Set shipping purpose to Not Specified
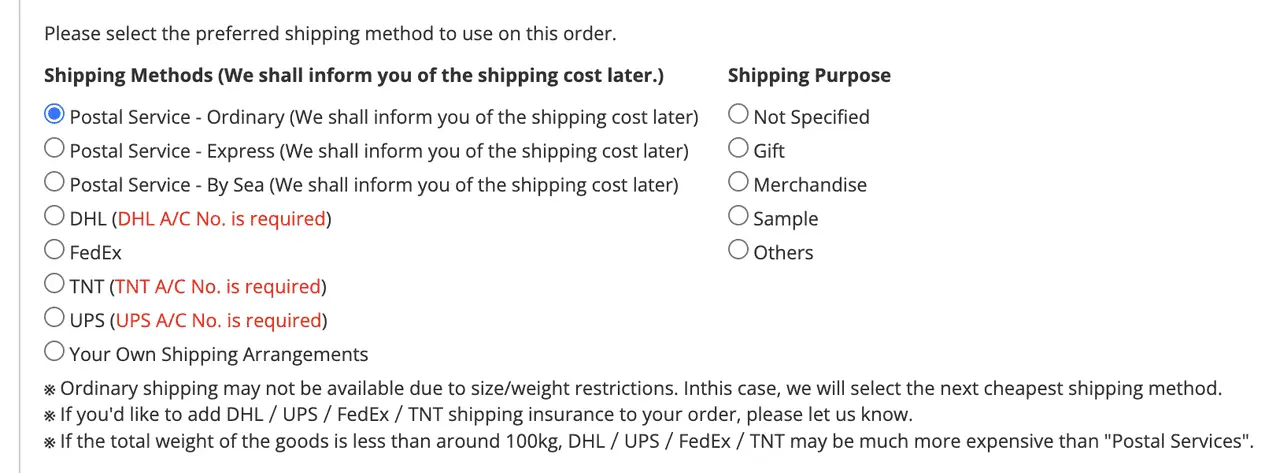1280x473 pixels. coord(739,115)
